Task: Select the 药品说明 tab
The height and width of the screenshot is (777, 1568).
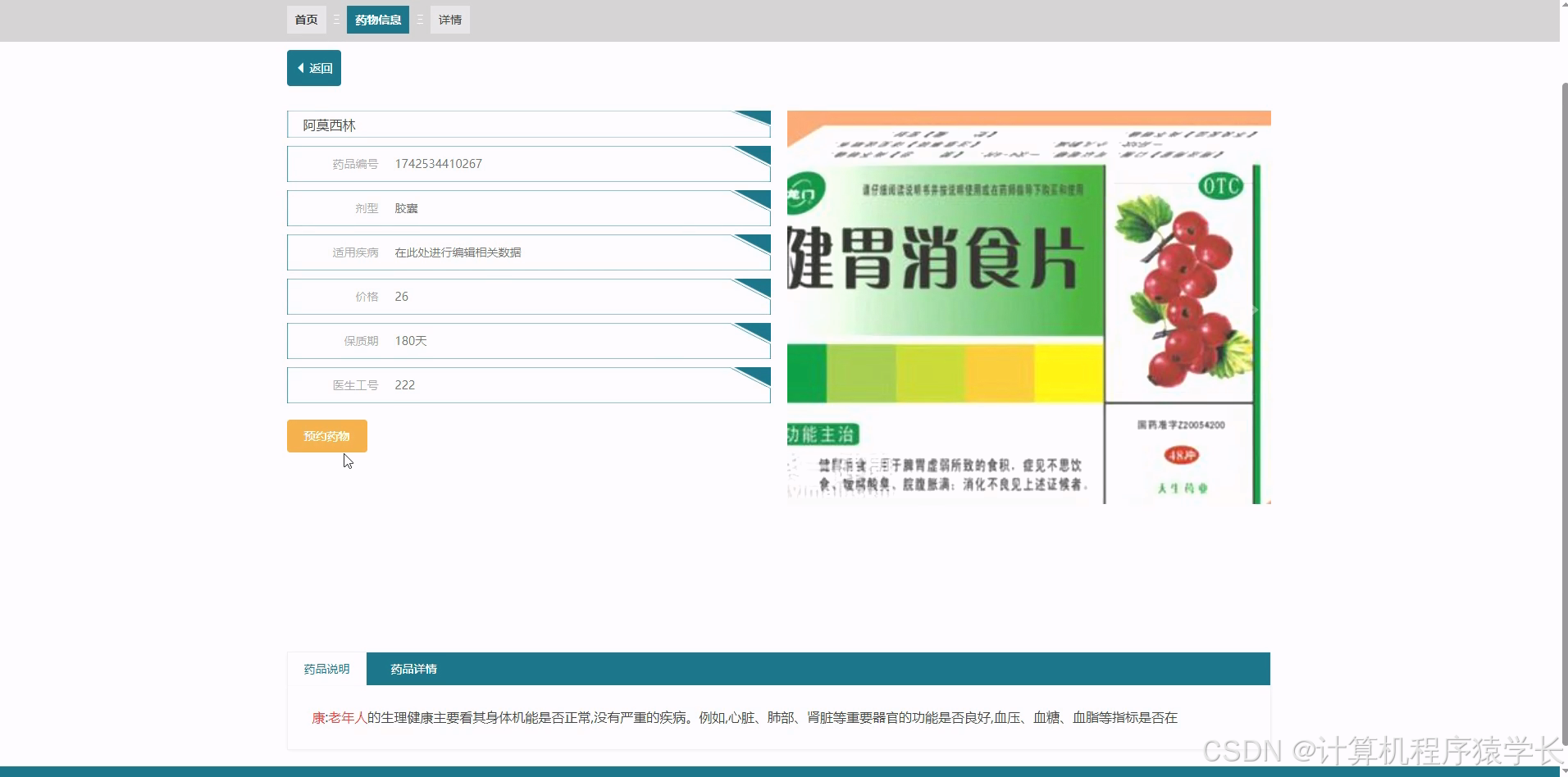Action: [326, 669]
